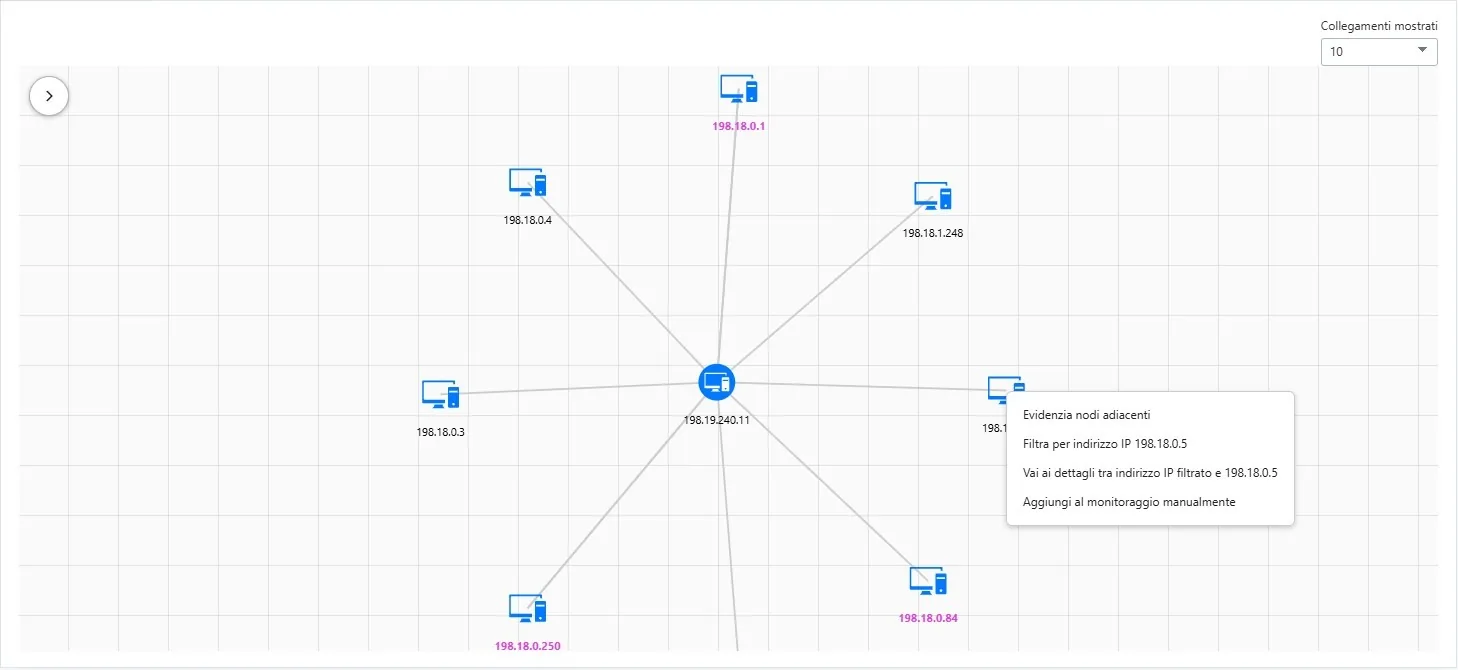
Task: Click the 198.18.0.1 label
Action: (x=739, y=127)
